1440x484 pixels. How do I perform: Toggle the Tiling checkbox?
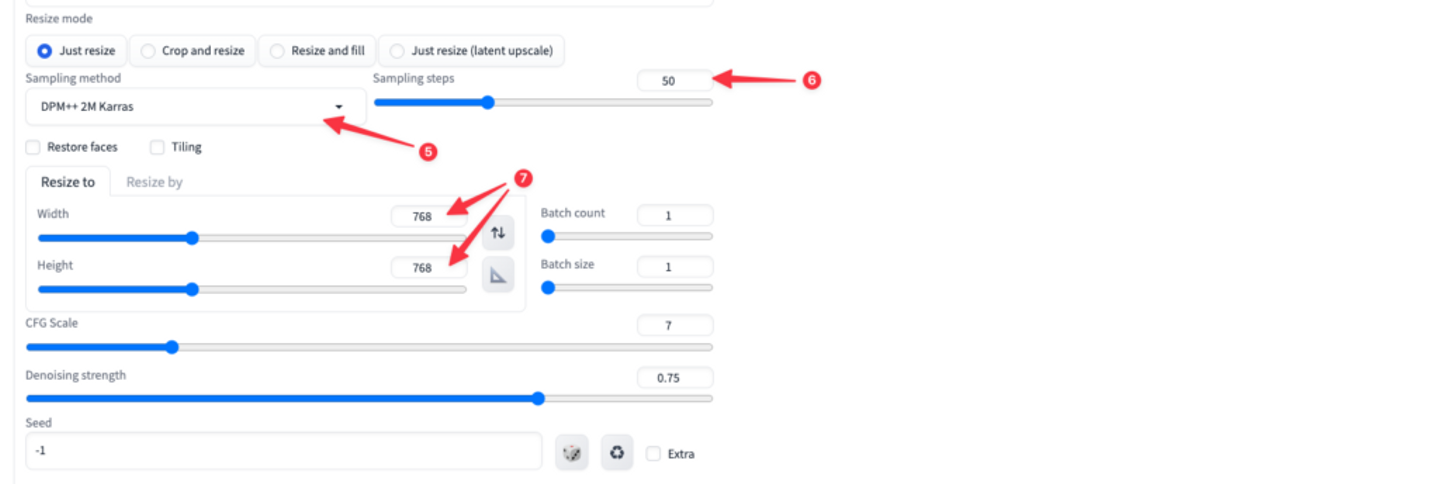click(x=157, y=147)
